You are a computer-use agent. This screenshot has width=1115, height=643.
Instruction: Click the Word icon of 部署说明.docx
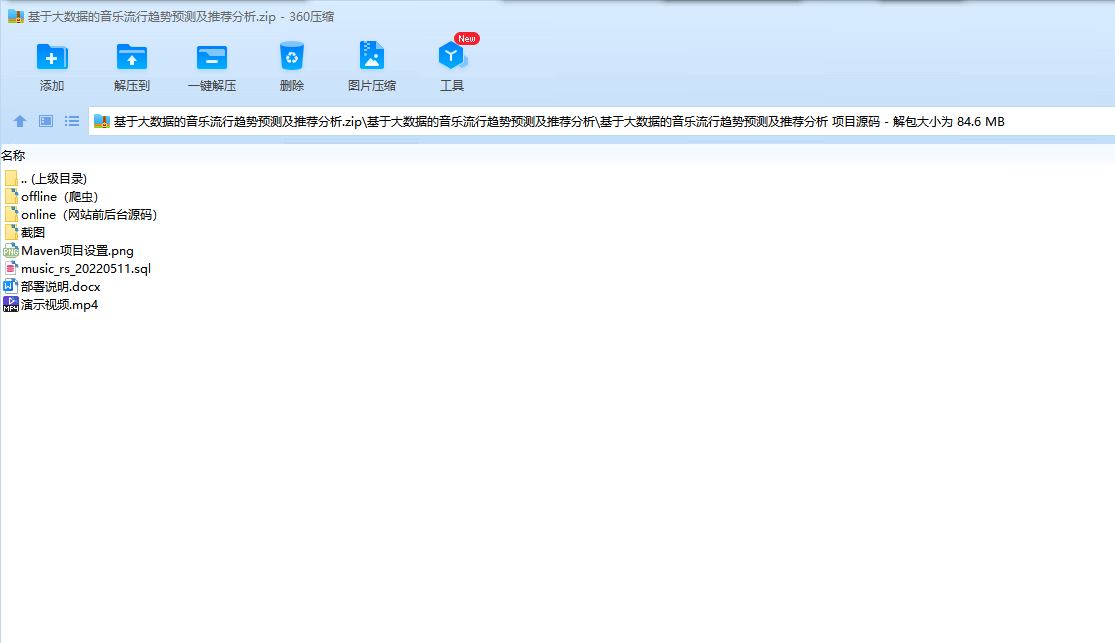point(11,286)
